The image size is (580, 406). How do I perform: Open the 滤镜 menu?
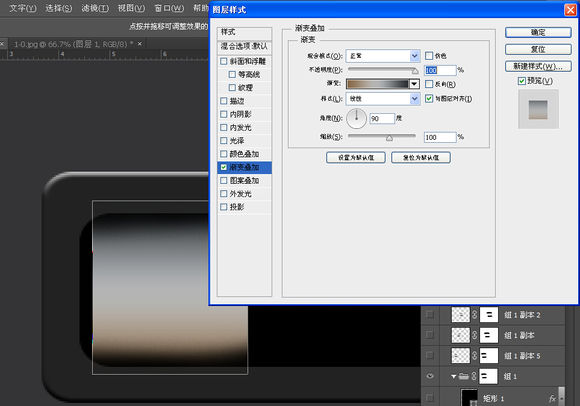point(95,8)
